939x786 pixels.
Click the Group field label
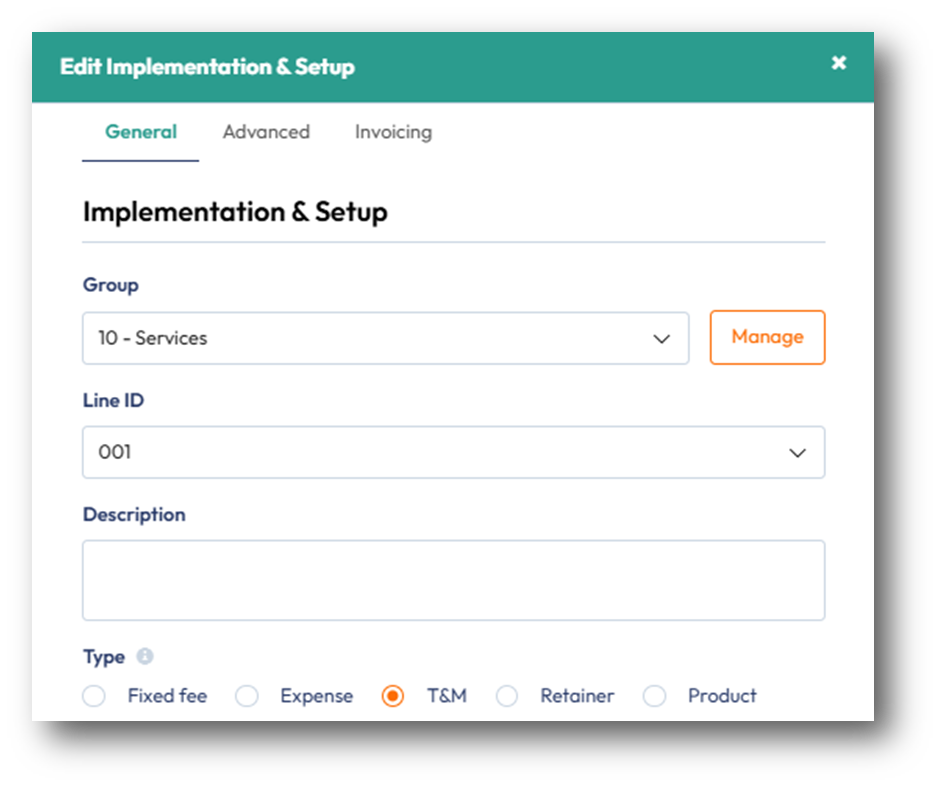pyautogui.click(x=110, y=285)
